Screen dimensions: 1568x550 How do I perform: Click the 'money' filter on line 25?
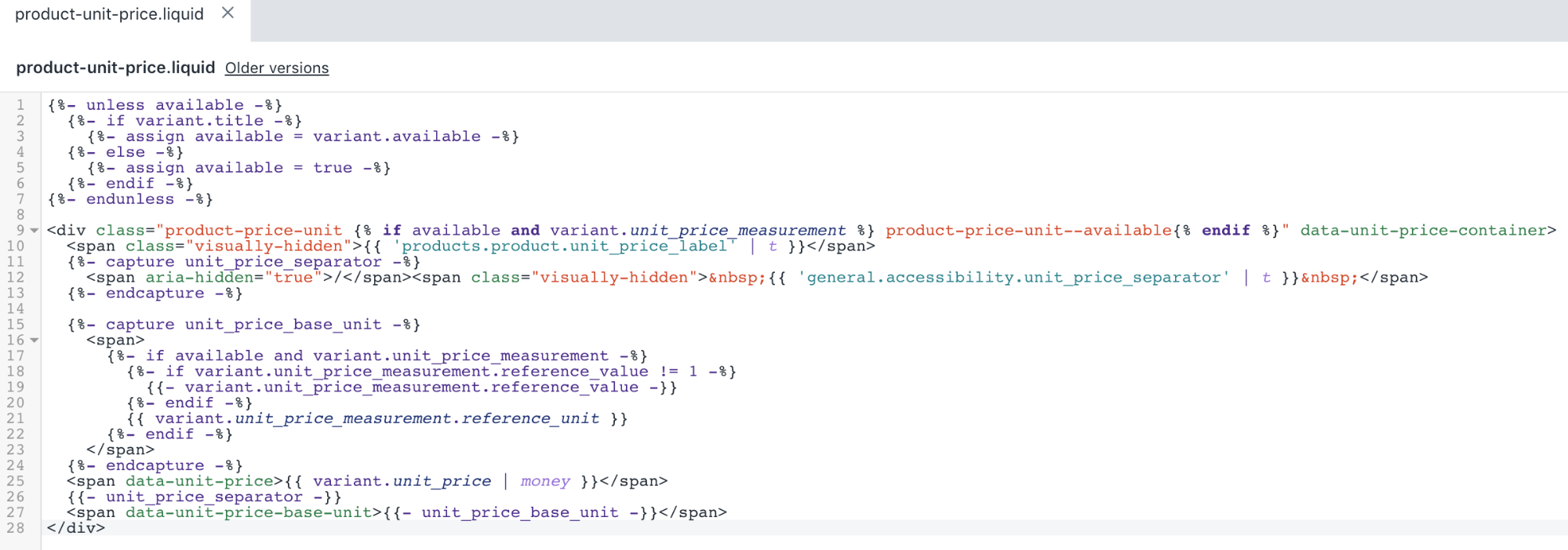545,481
